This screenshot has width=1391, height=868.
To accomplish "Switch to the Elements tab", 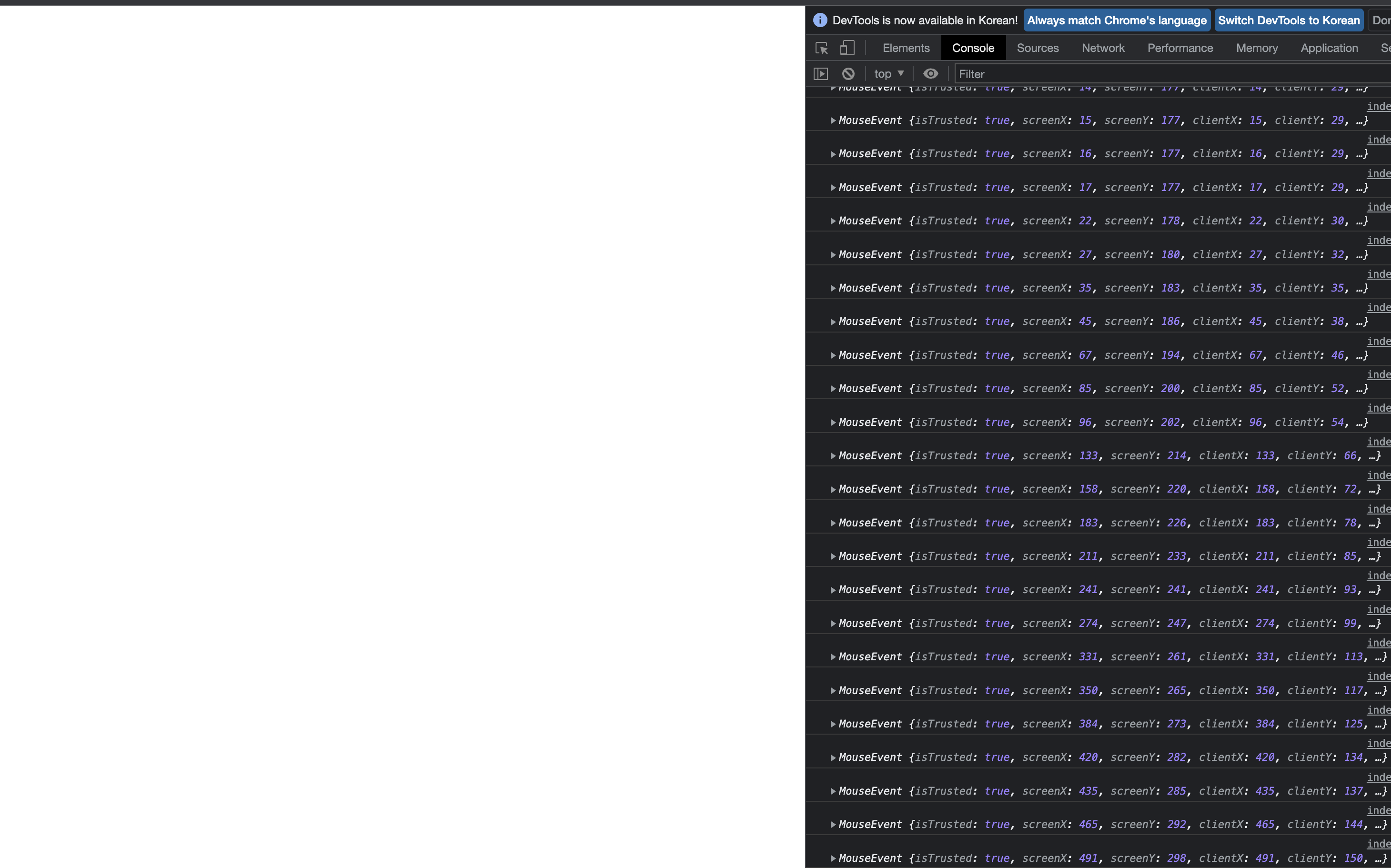I will [x=906, y=48].
